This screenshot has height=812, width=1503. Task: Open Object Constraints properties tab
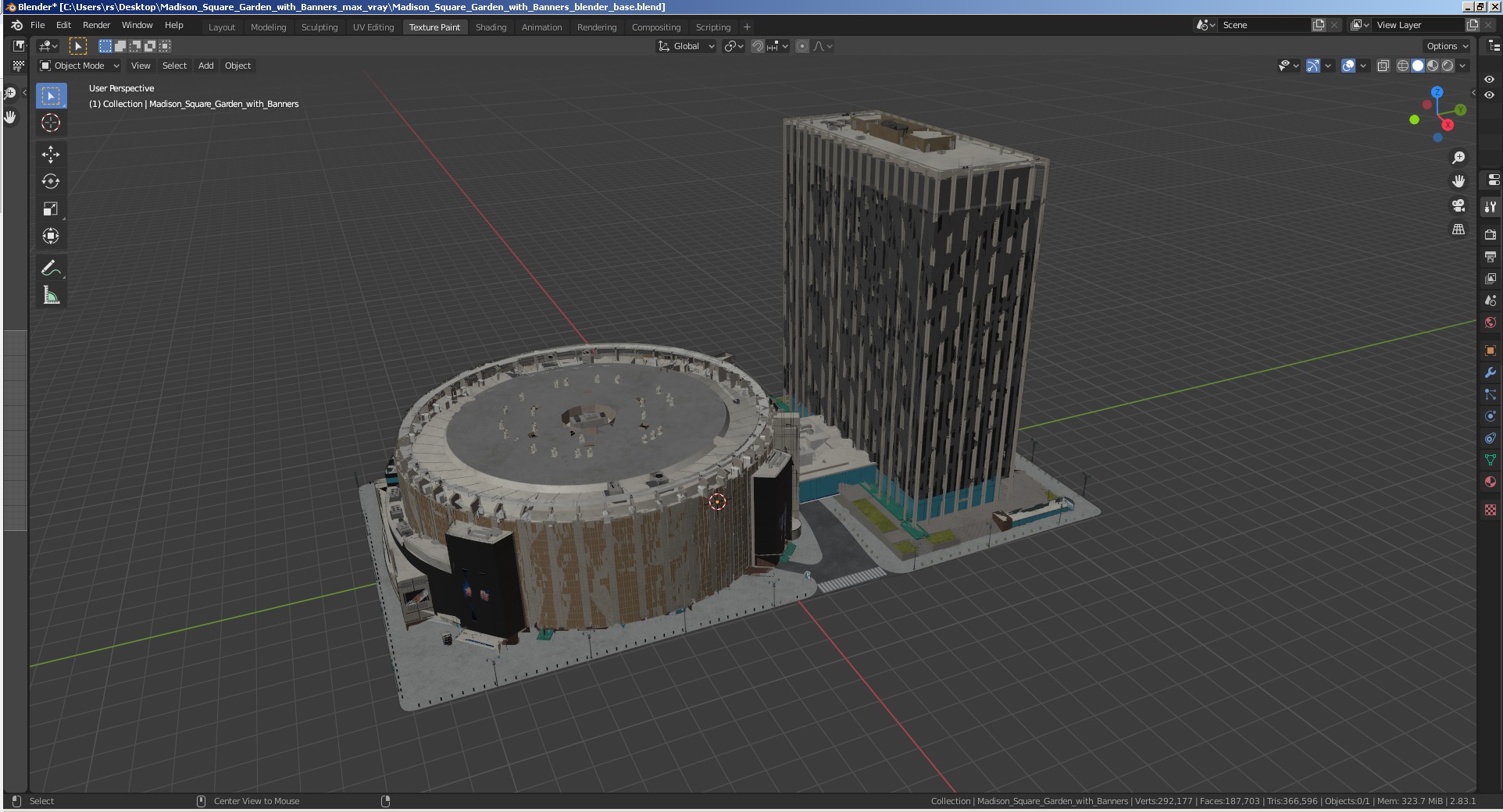pyautogui.click(x=1491, y=438)
